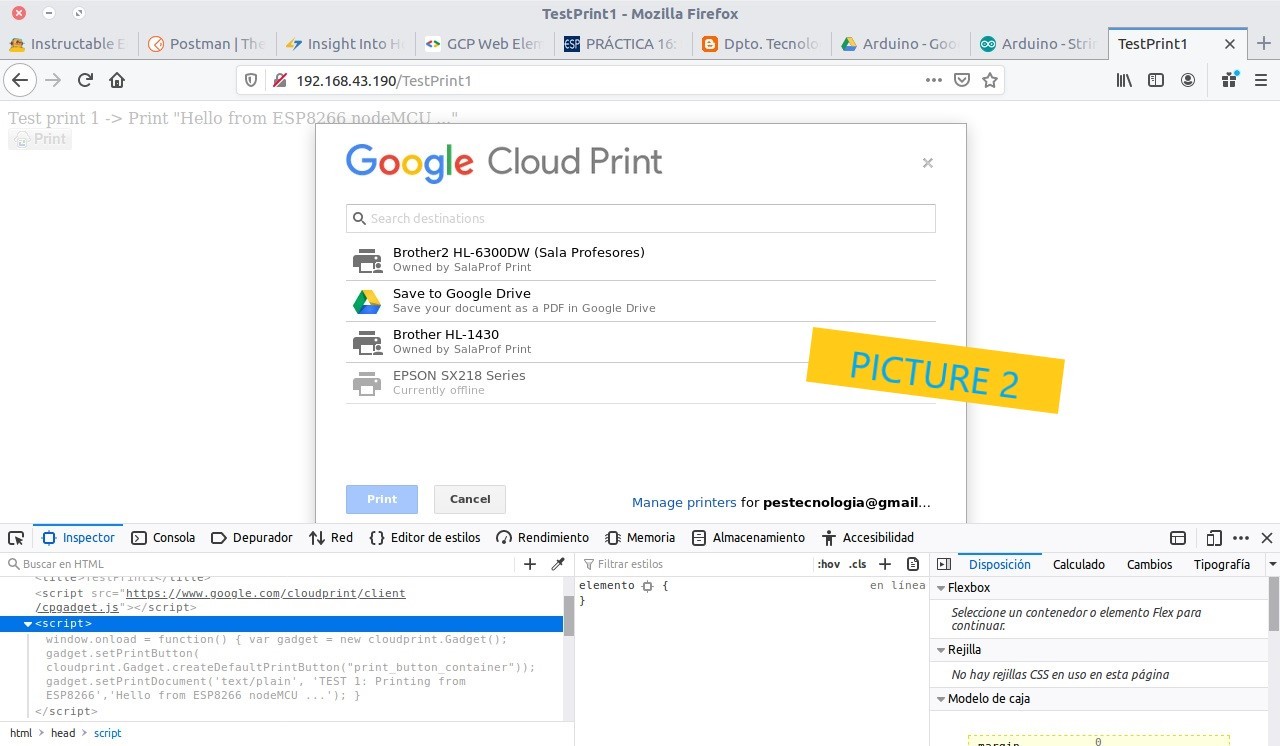Switch to the Cambios sidebar tab

tap(1149, 564)
